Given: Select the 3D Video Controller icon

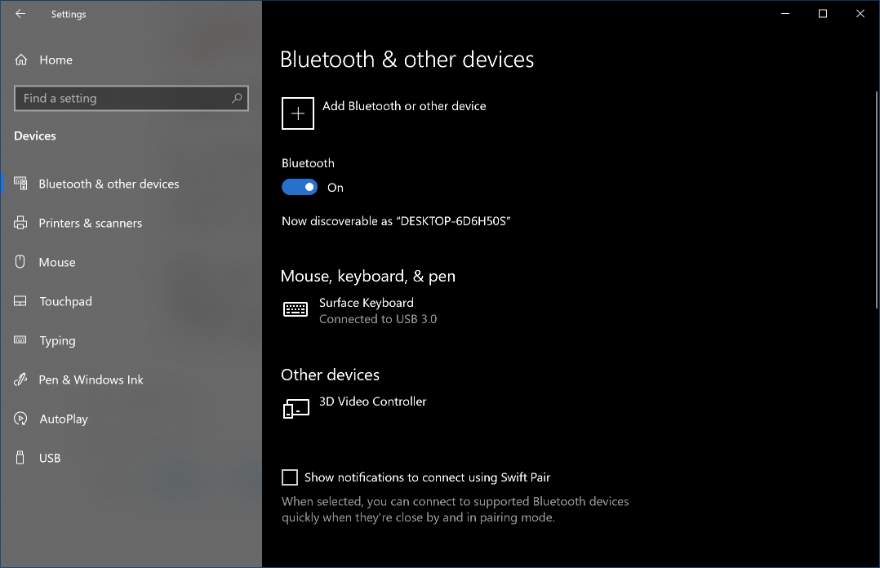Looking at the screenshot, I should coord(295,409).
